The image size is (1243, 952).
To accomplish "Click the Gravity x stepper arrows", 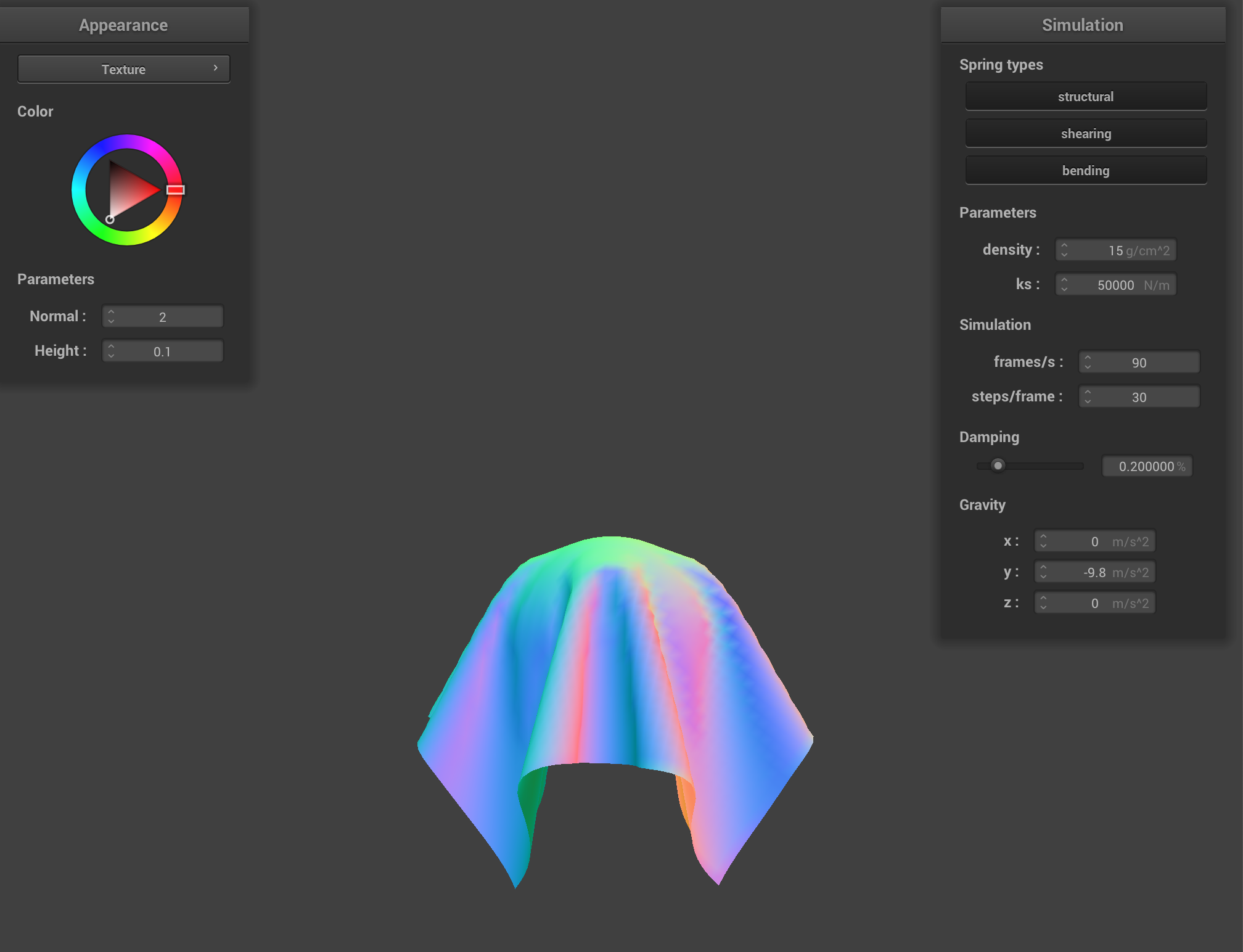I will [1043, 541].
